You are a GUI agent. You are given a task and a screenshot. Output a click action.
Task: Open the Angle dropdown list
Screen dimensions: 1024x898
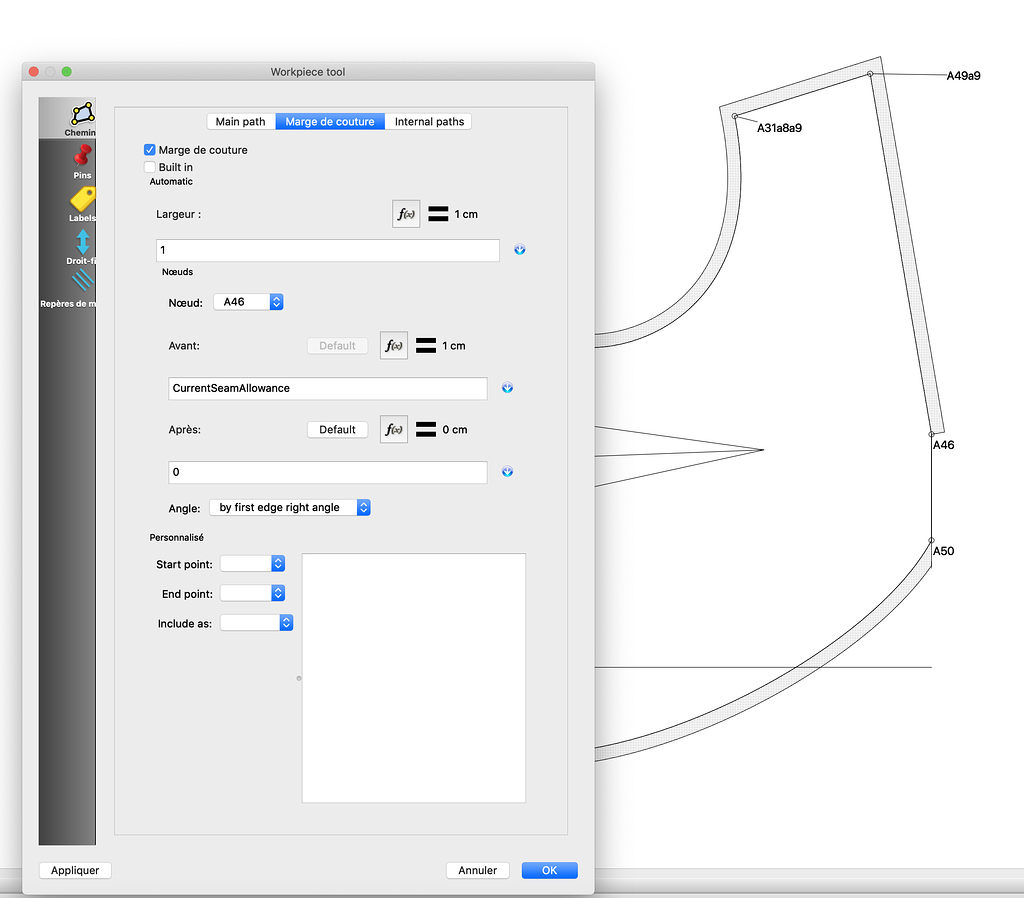pos(290,507)
